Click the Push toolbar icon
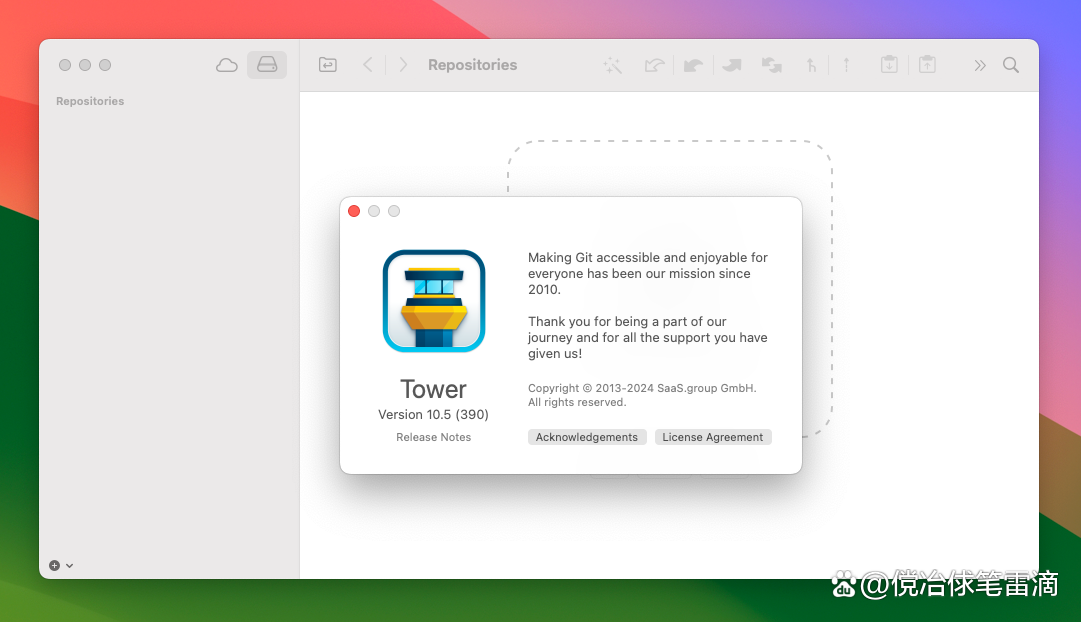The width and height of the screenshot is (1081, 622). click(732, 65)
